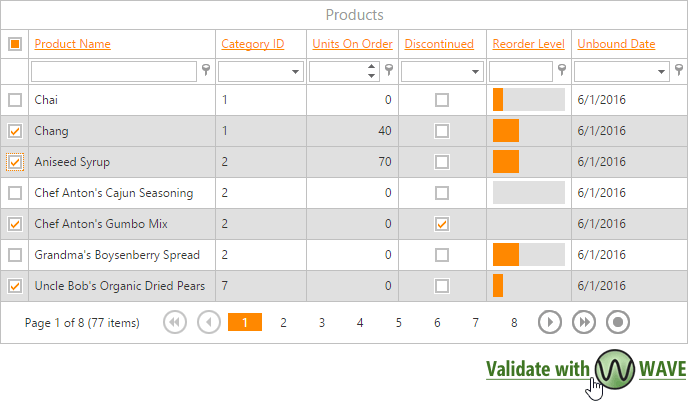Screen dimensions: 688x401
Task: Click the Product Name filter text box
Action: (x=114, y=71)
